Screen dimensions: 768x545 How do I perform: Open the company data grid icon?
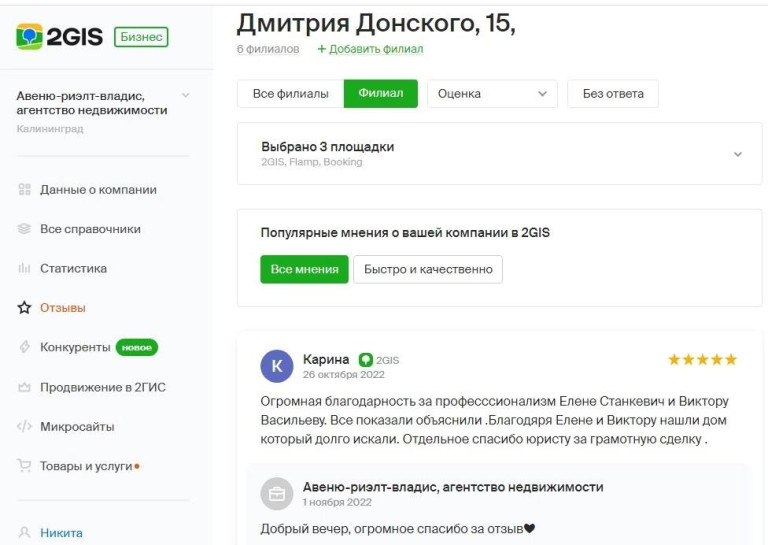coord(24,190)
